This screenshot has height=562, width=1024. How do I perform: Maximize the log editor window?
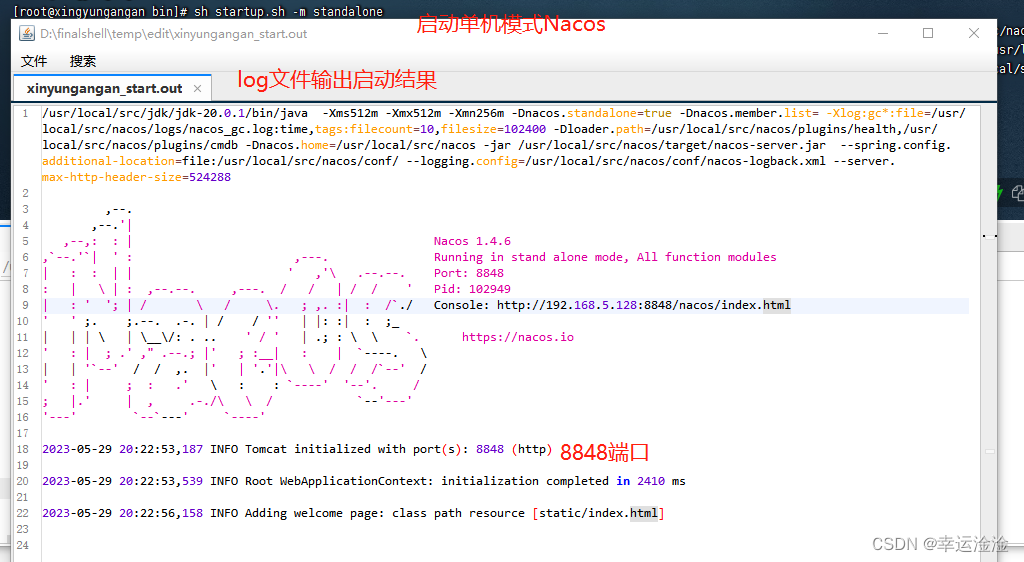(927, 33)
